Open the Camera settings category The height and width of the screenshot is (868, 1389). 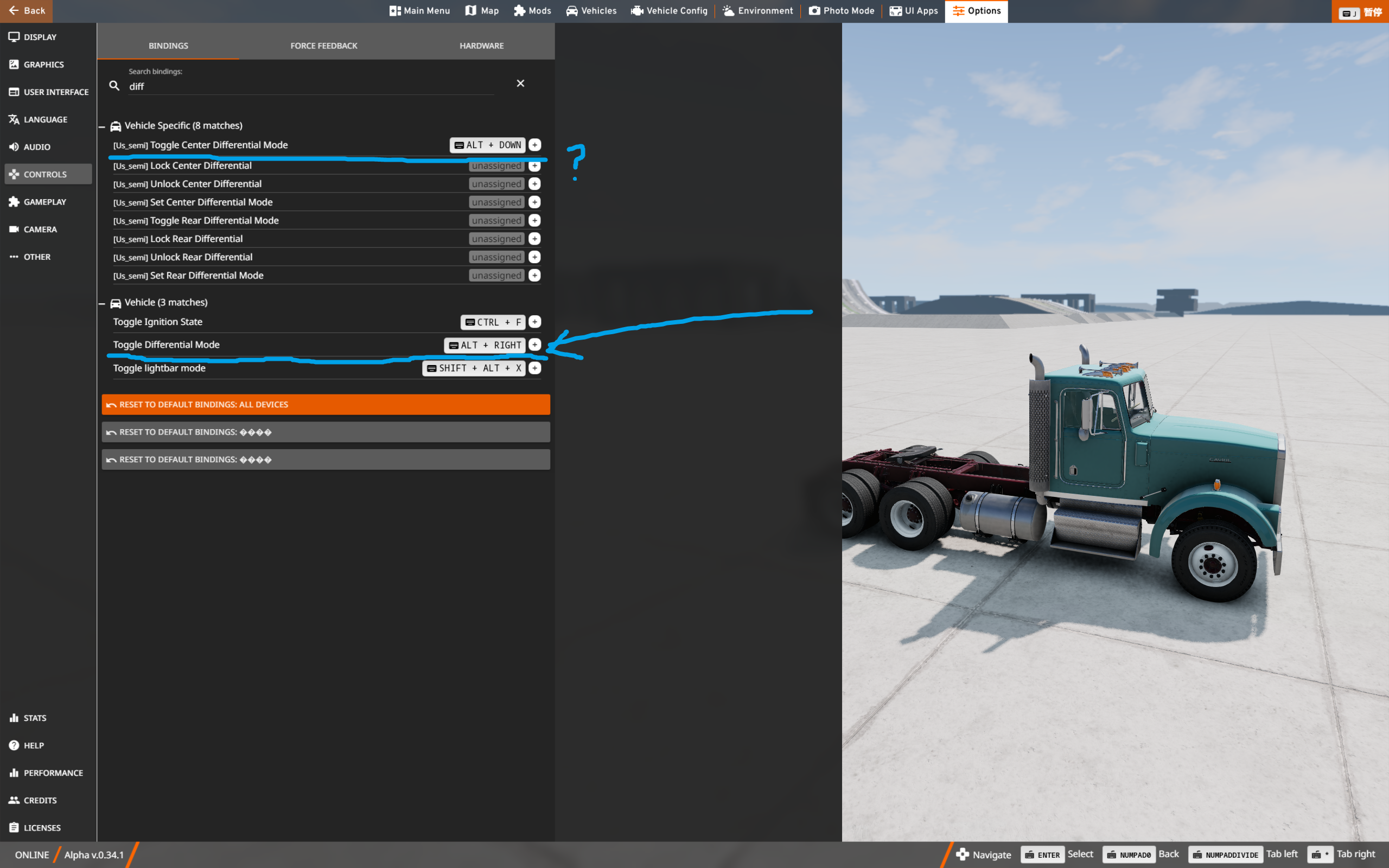pos(40,229)
